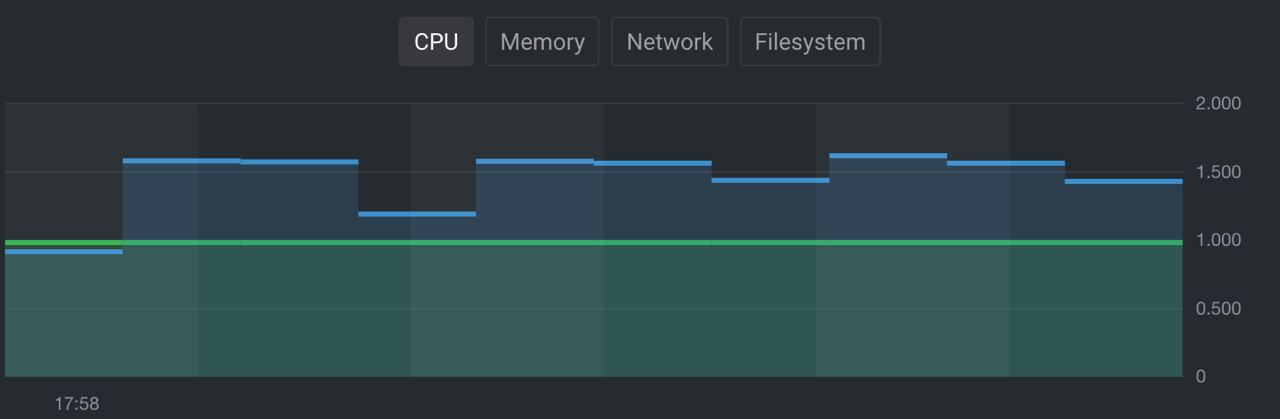Click the fifth blue usage segment
The image size is (1280, 419).
point(535,160)
